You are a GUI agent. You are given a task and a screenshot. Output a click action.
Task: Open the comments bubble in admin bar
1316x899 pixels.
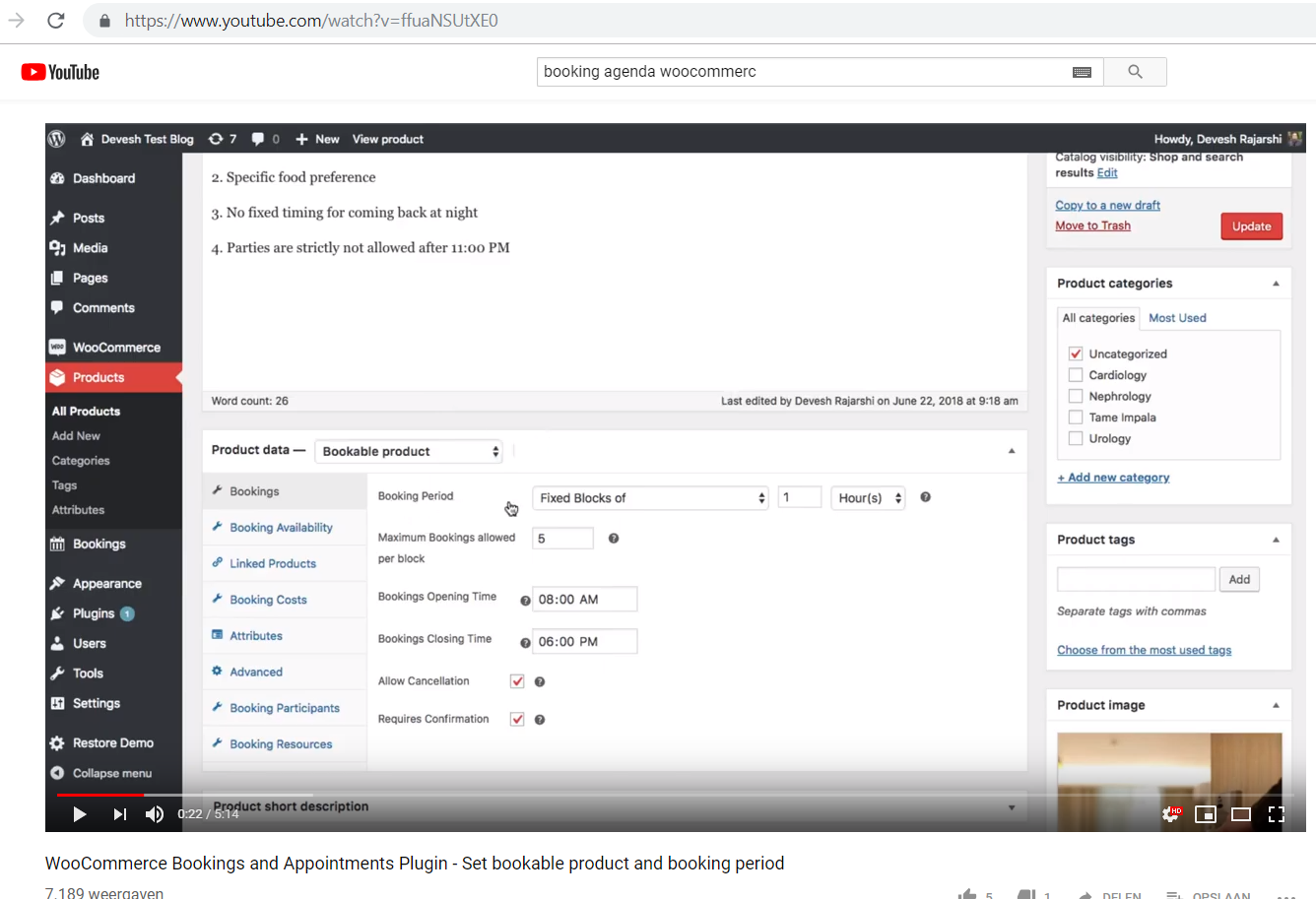pyautogui.click(x=265, y=139)
